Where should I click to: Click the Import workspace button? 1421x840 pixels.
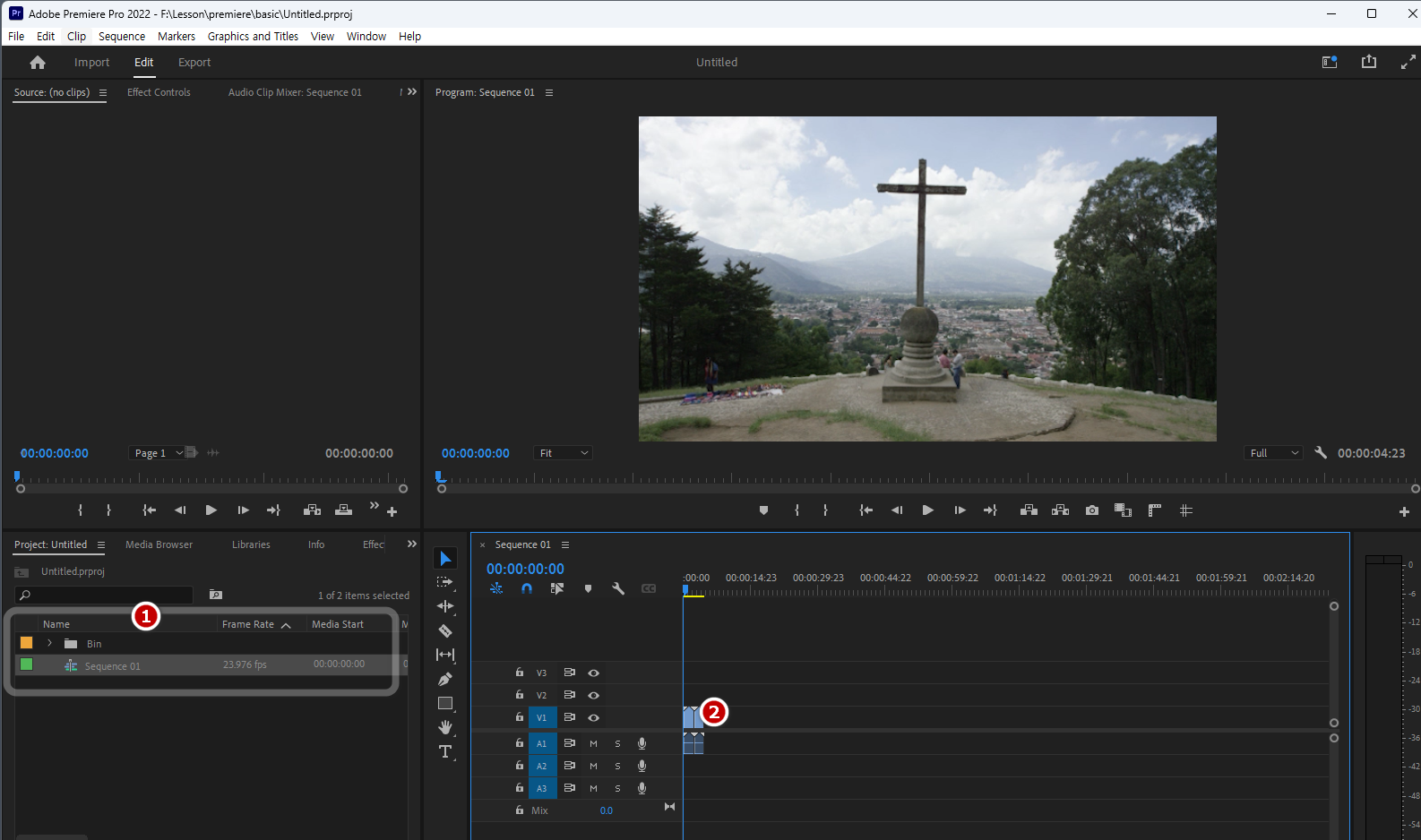click(x=91, y=63)
